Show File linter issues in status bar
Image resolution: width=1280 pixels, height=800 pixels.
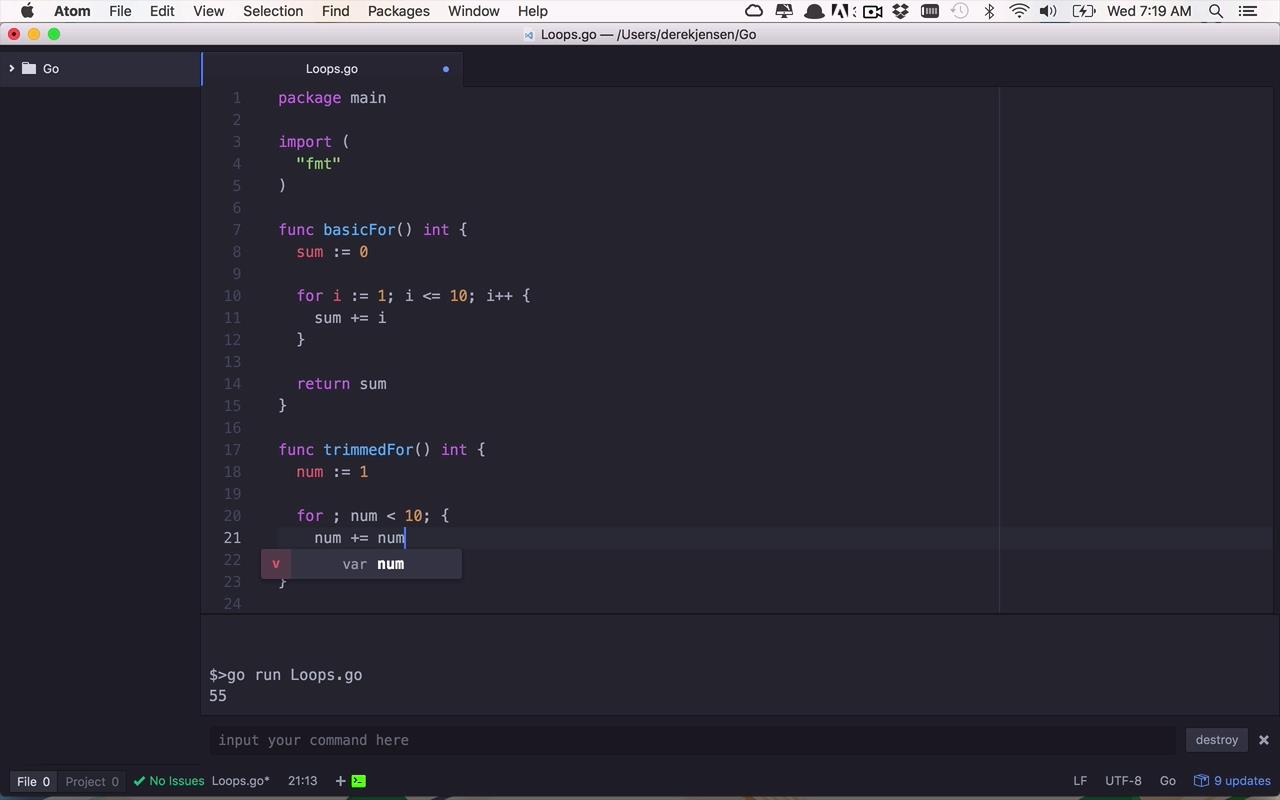[x=33, y=781]
